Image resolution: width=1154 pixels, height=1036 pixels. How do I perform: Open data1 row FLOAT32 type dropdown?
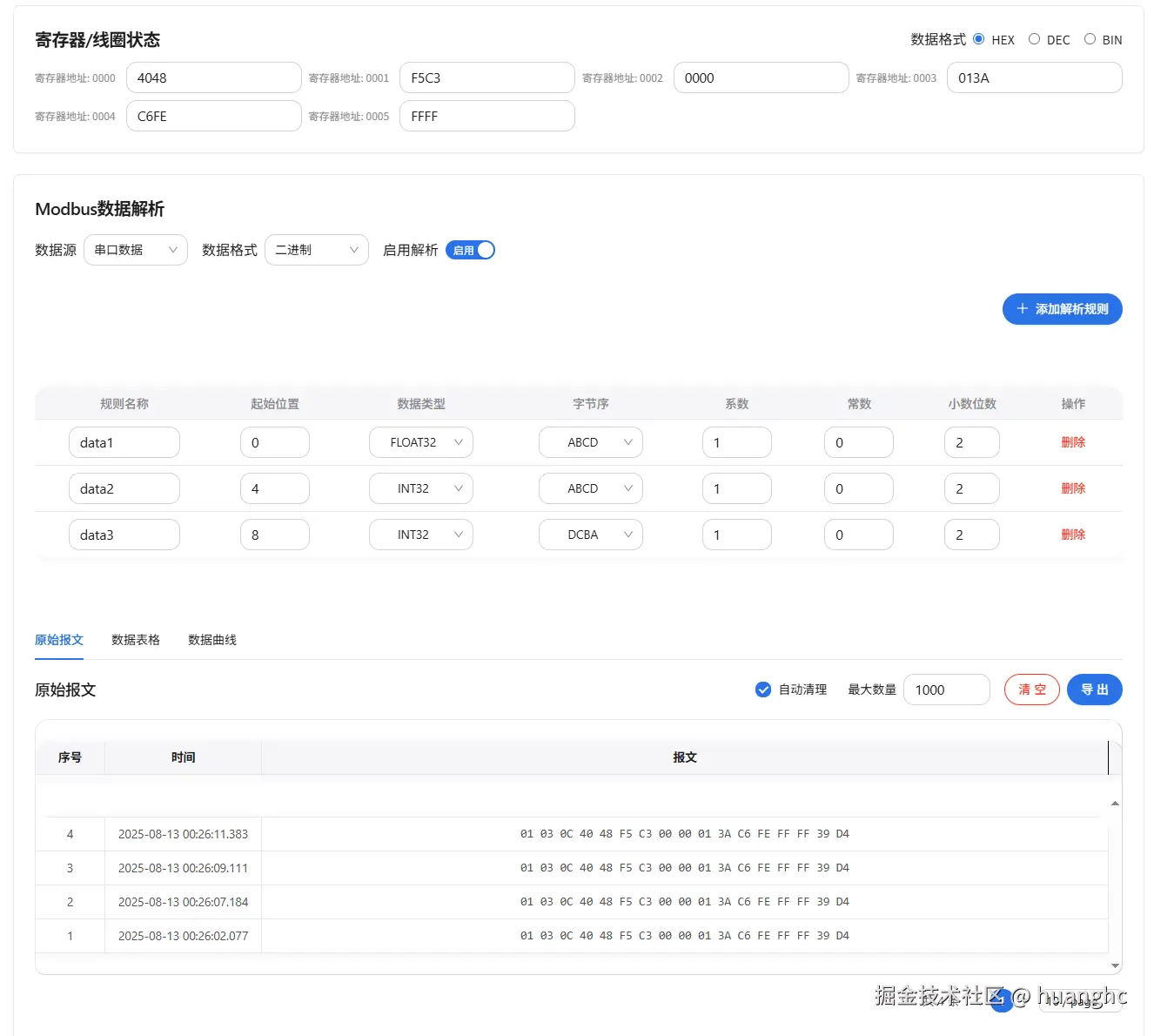click(x=421, y=442)
